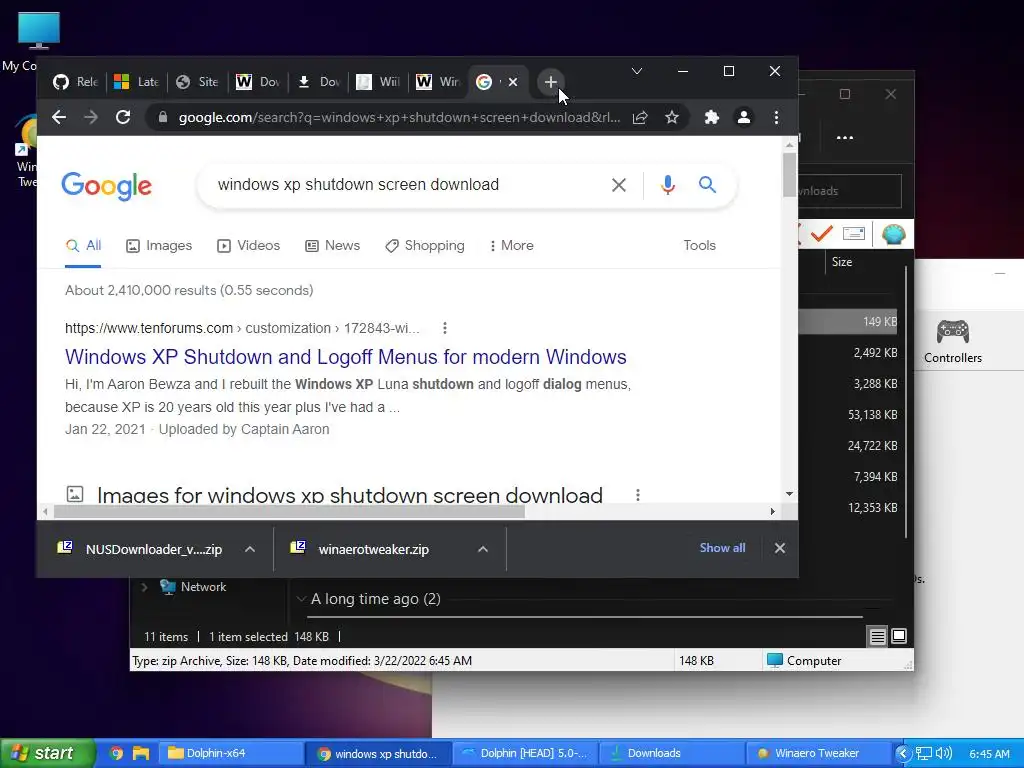
Task: Open the Controllers icon in Dolphin
Action: pyautogui.click(x=953, y=341)
